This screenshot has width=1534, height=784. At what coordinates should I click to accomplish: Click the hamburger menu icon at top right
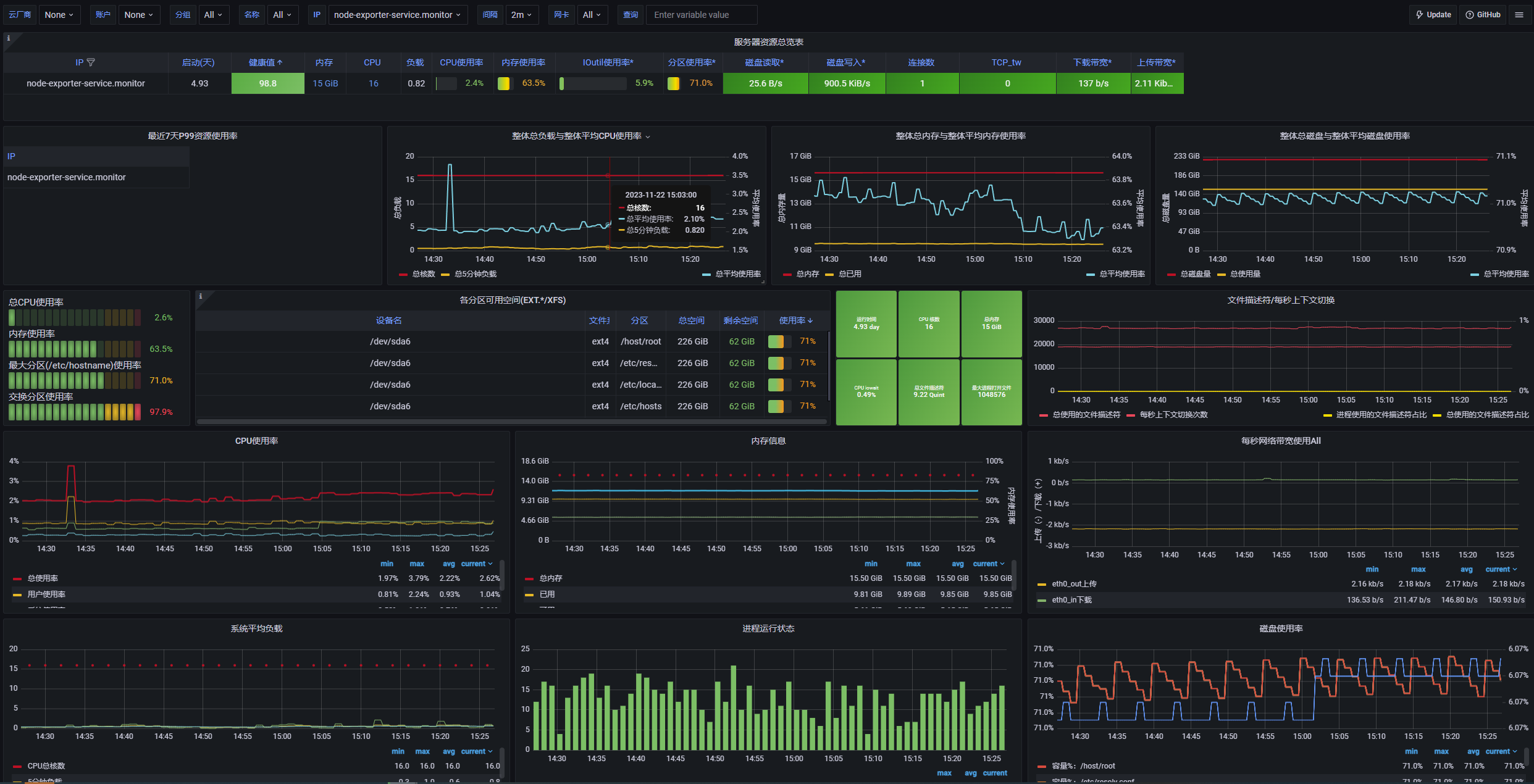1519,15
